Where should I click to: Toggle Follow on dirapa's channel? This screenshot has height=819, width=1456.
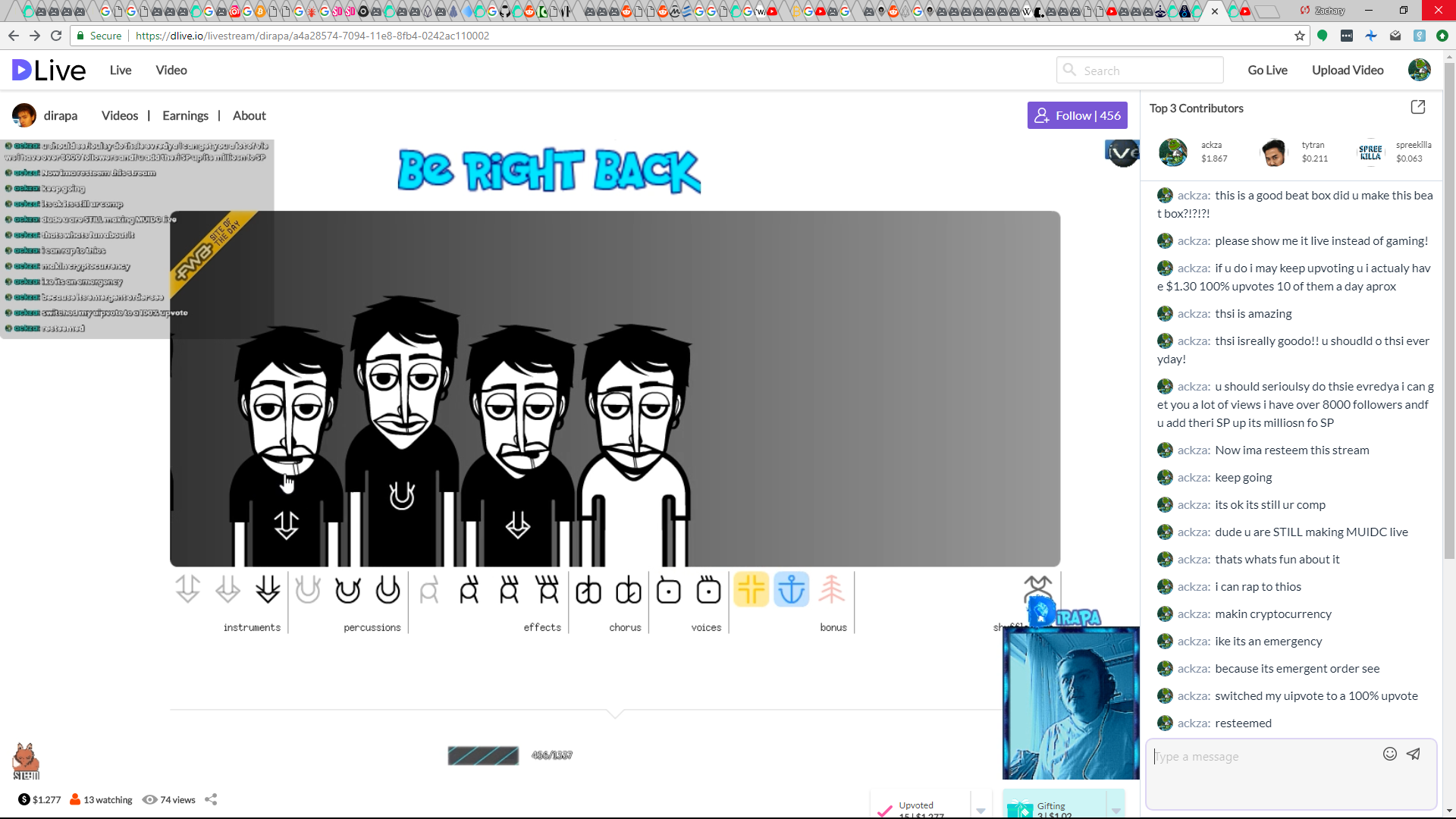[1077, 115]
